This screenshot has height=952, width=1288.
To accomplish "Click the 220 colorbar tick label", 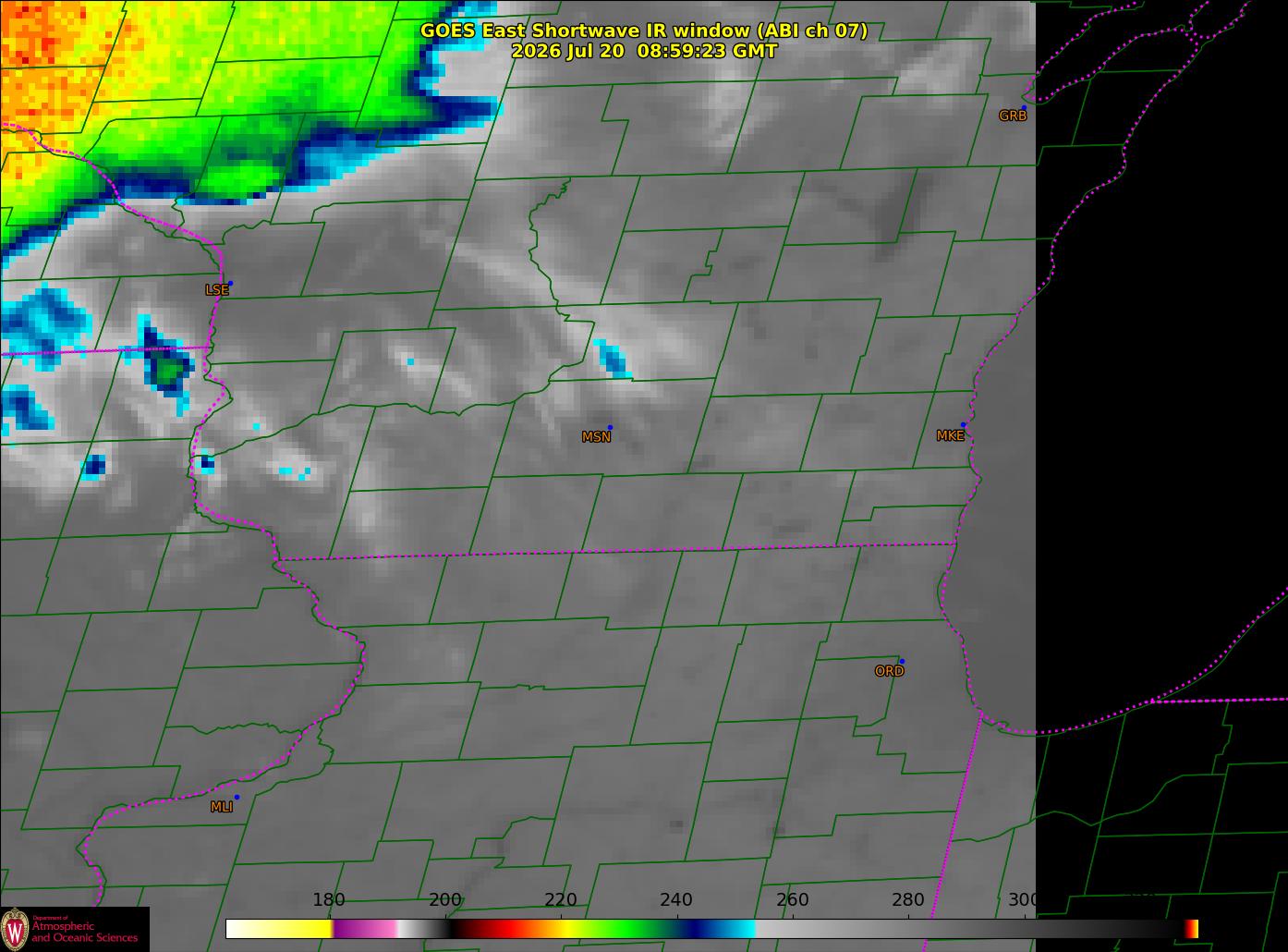I will click(561, 899).
